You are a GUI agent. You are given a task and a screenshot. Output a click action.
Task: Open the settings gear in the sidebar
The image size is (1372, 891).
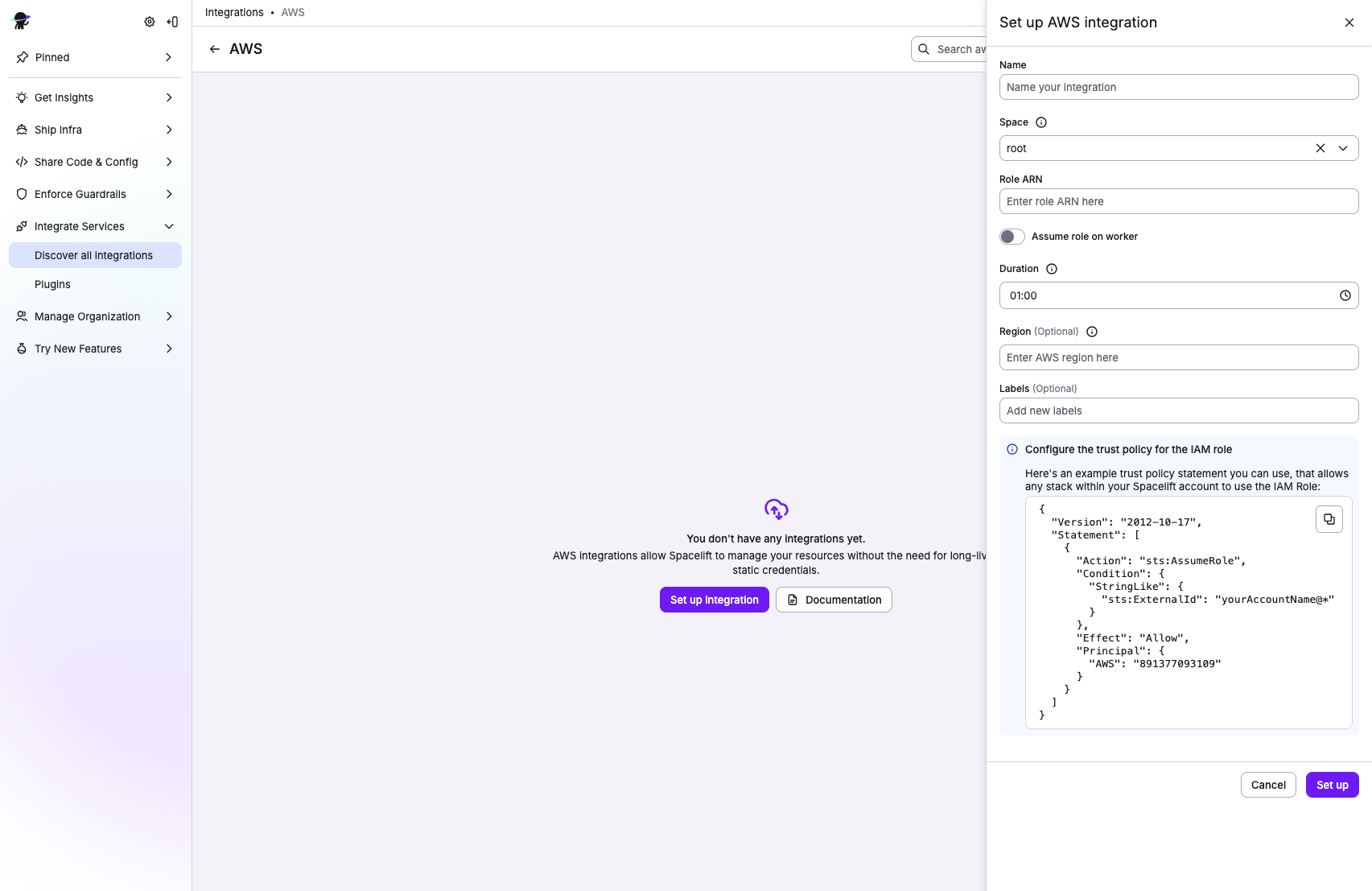point(149,22)
